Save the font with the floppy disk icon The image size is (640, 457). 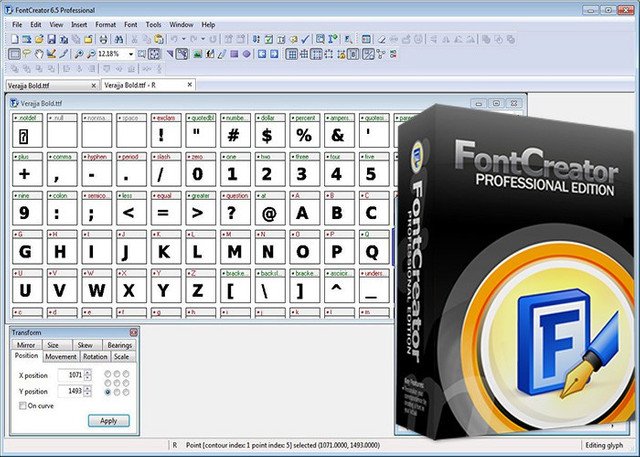pyautogui.click(x=51, y=39)
